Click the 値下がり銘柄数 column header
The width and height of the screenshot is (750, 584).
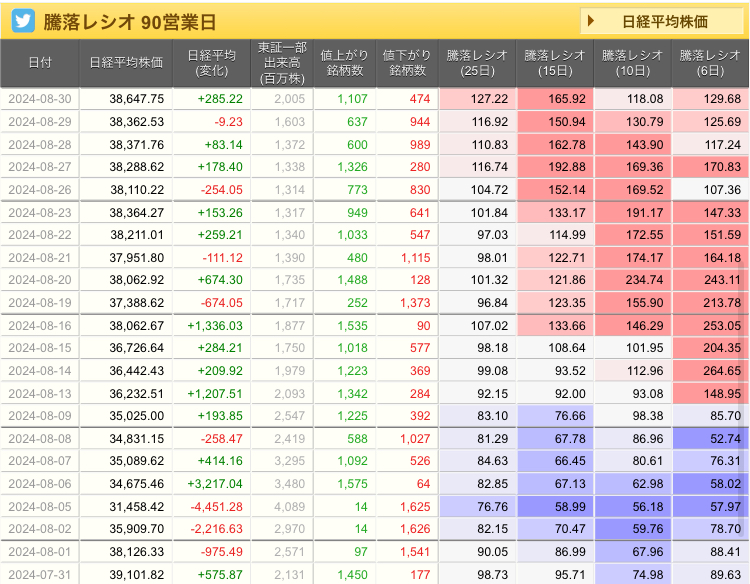point(407,63)
